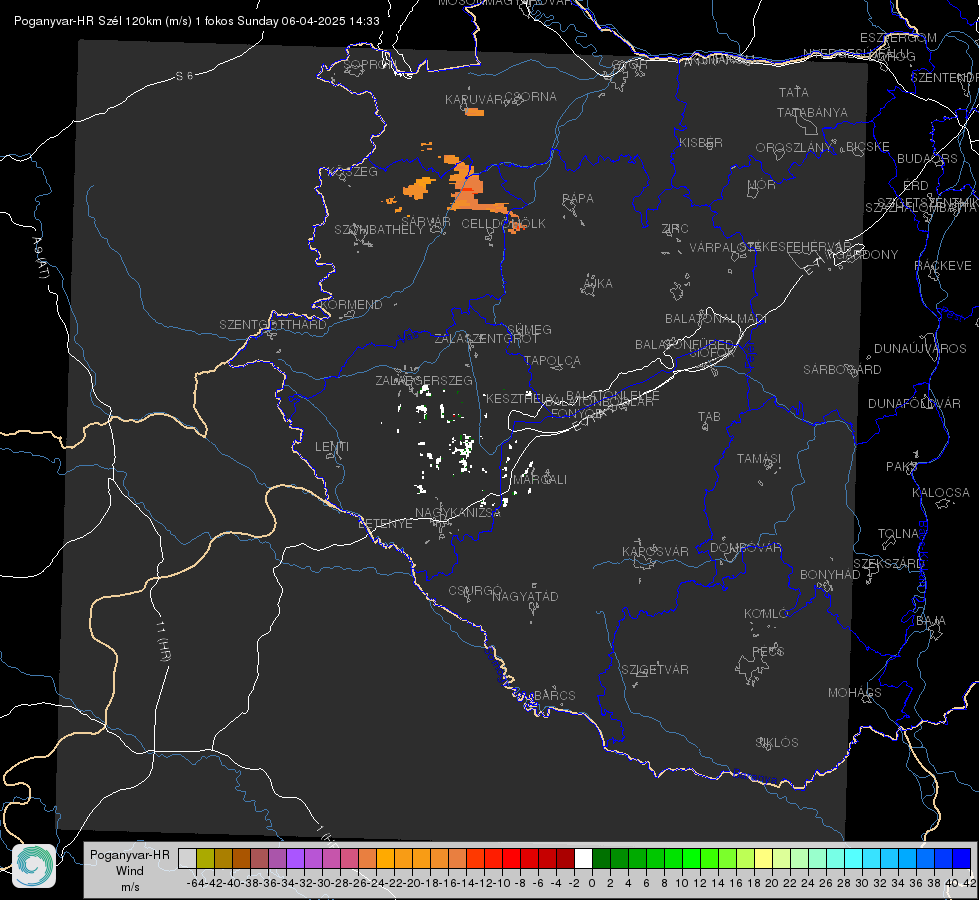979x900 pixels.
Task: Select the MÓR city label
Action: 762,185
